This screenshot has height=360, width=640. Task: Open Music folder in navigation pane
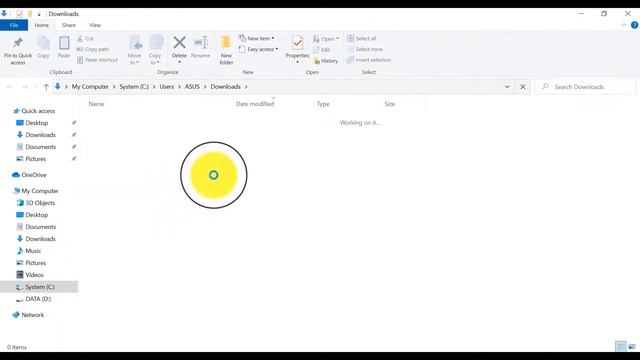pyautogui.click(x=33, y=251)
